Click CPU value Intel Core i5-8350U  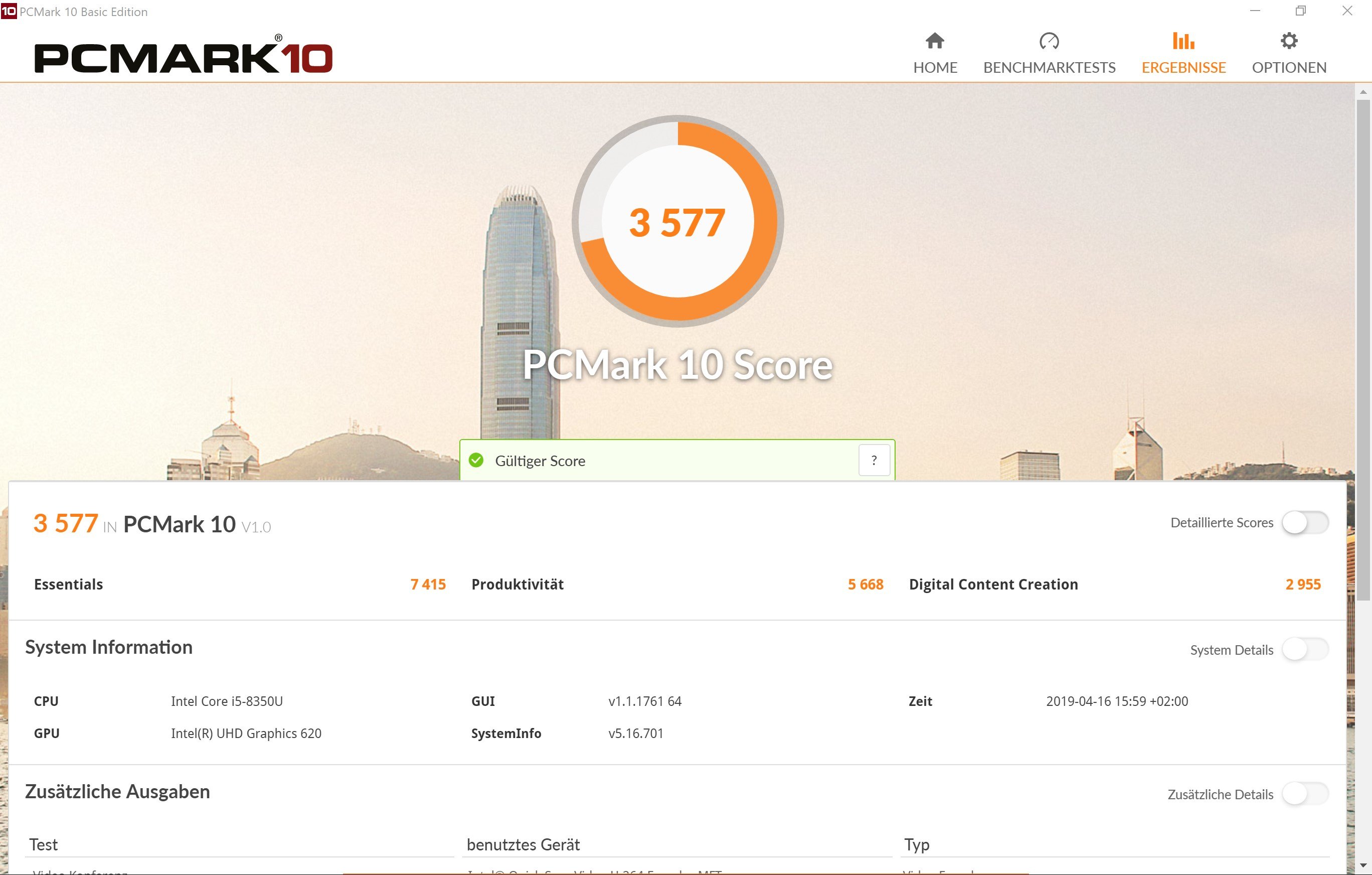pyautogui.click(x=227, y=700)
